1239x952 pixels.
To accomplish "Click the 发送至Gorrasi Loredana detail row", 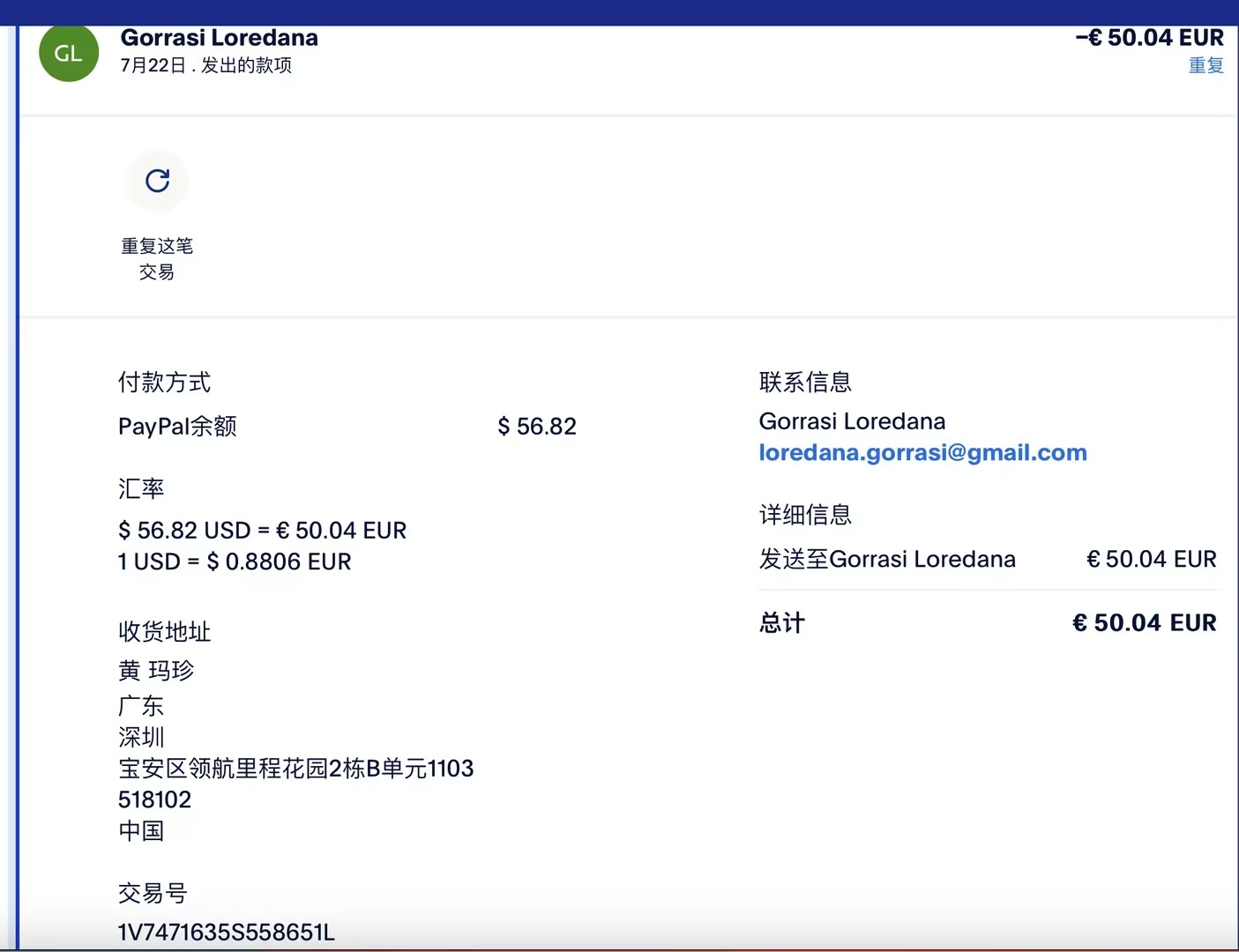I will tap(887, 560).
